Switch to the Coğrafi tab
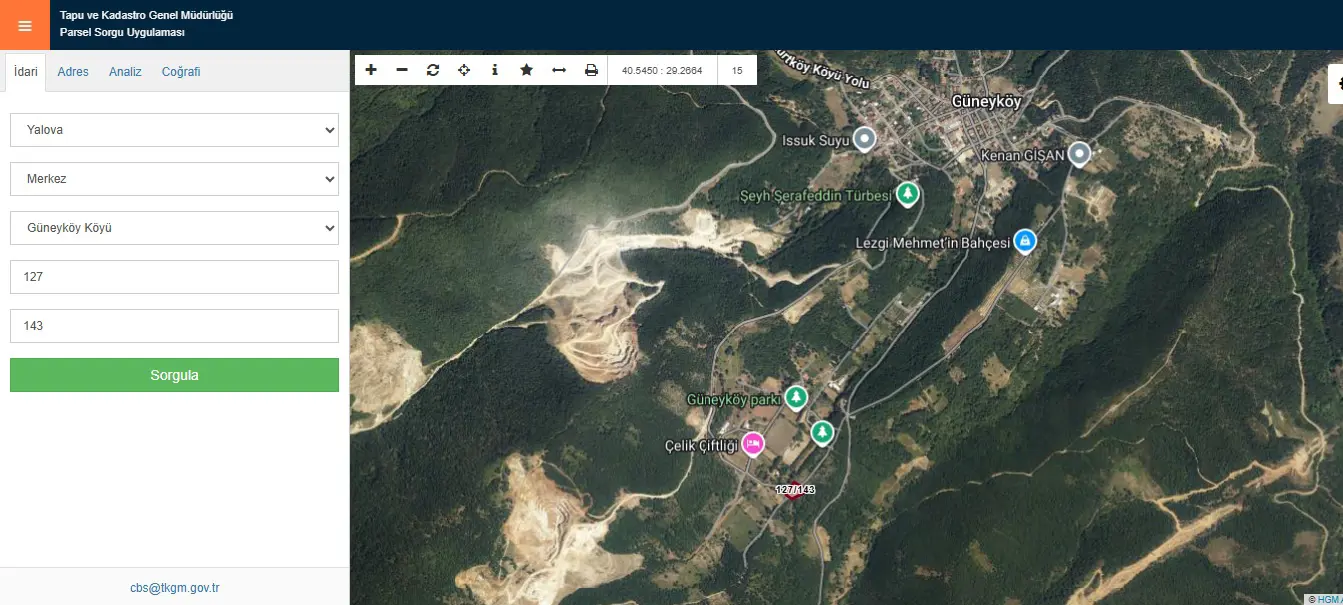 [181, 72]
